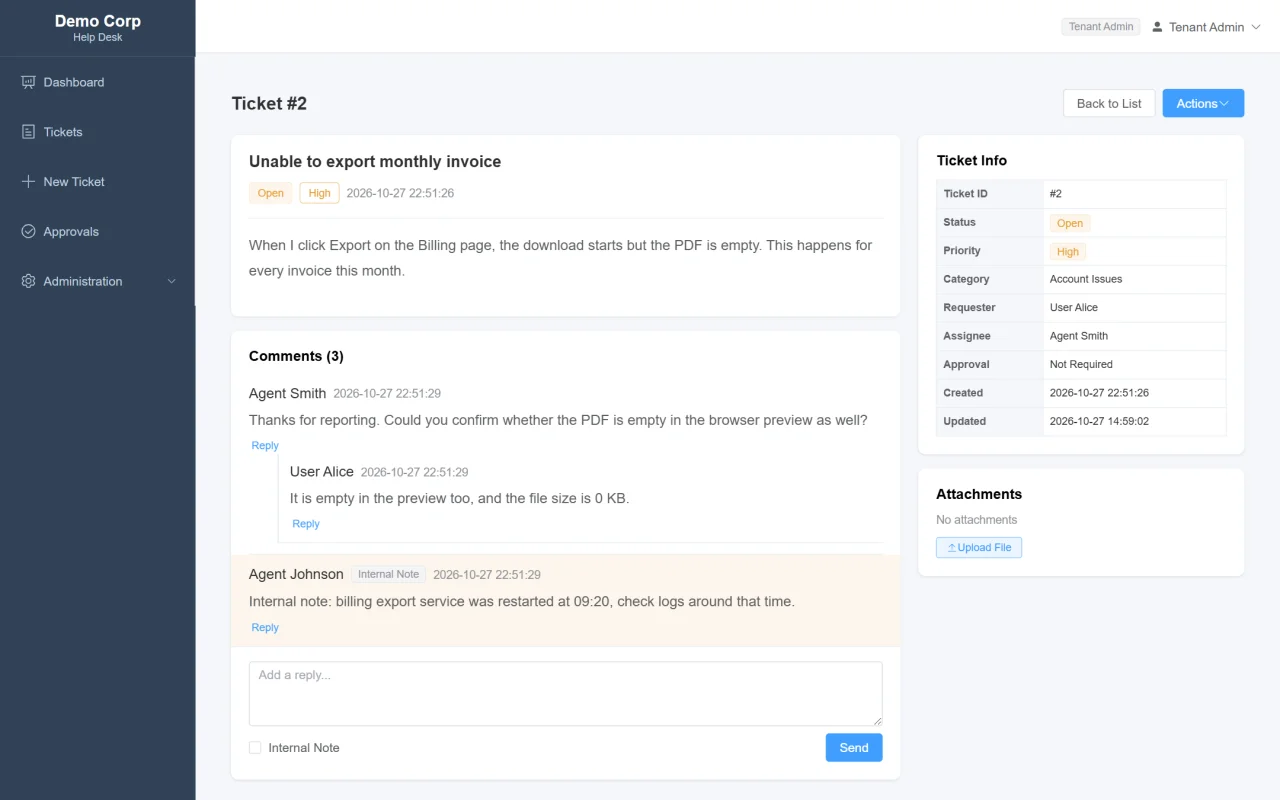Click the Demo Corp Help Desk logo
This screenshot has width=1280, height=800.
(97, 28)
